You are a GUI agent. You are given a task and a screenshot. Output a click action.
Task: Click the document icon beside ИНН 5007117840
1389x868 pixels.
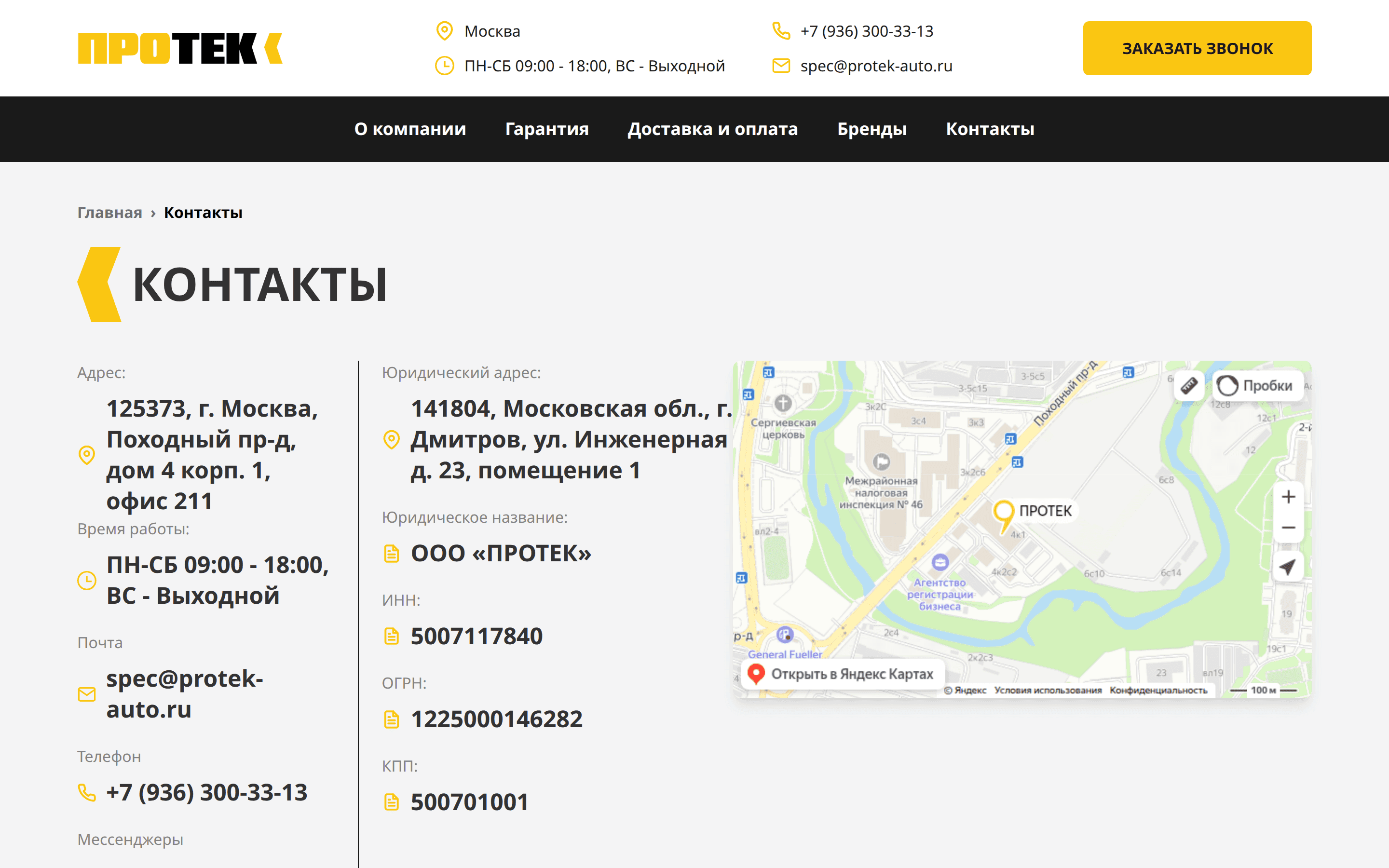pos(392,636)
